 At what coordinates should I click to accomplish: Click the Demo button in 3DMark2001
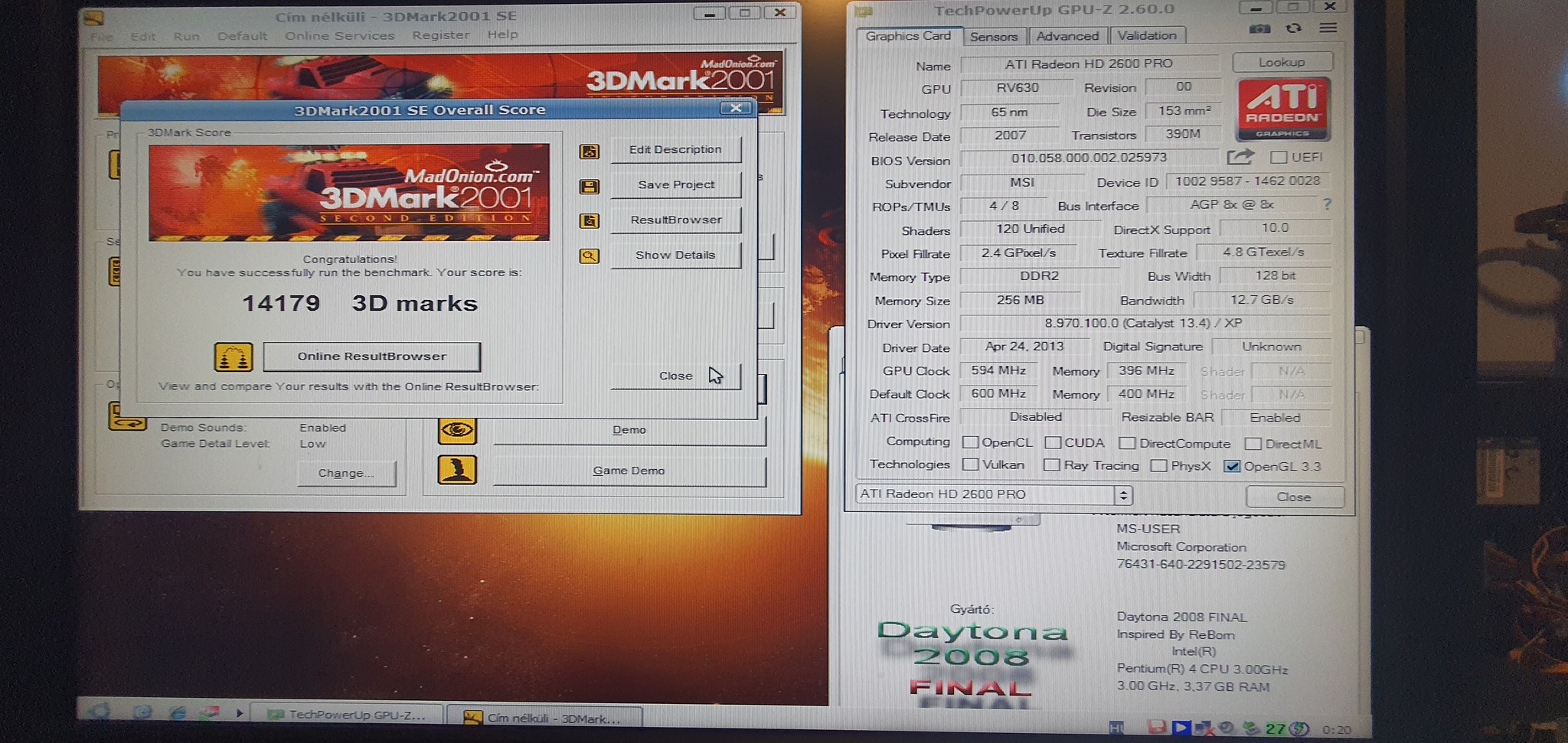point(629,430)
